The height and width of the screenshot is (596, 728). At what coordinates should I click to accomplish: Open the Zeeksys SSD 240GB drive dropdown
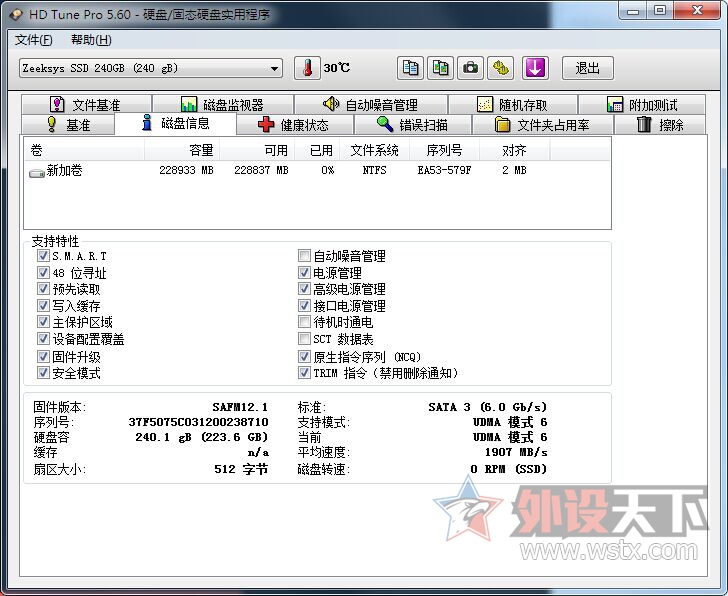(151, 68)
